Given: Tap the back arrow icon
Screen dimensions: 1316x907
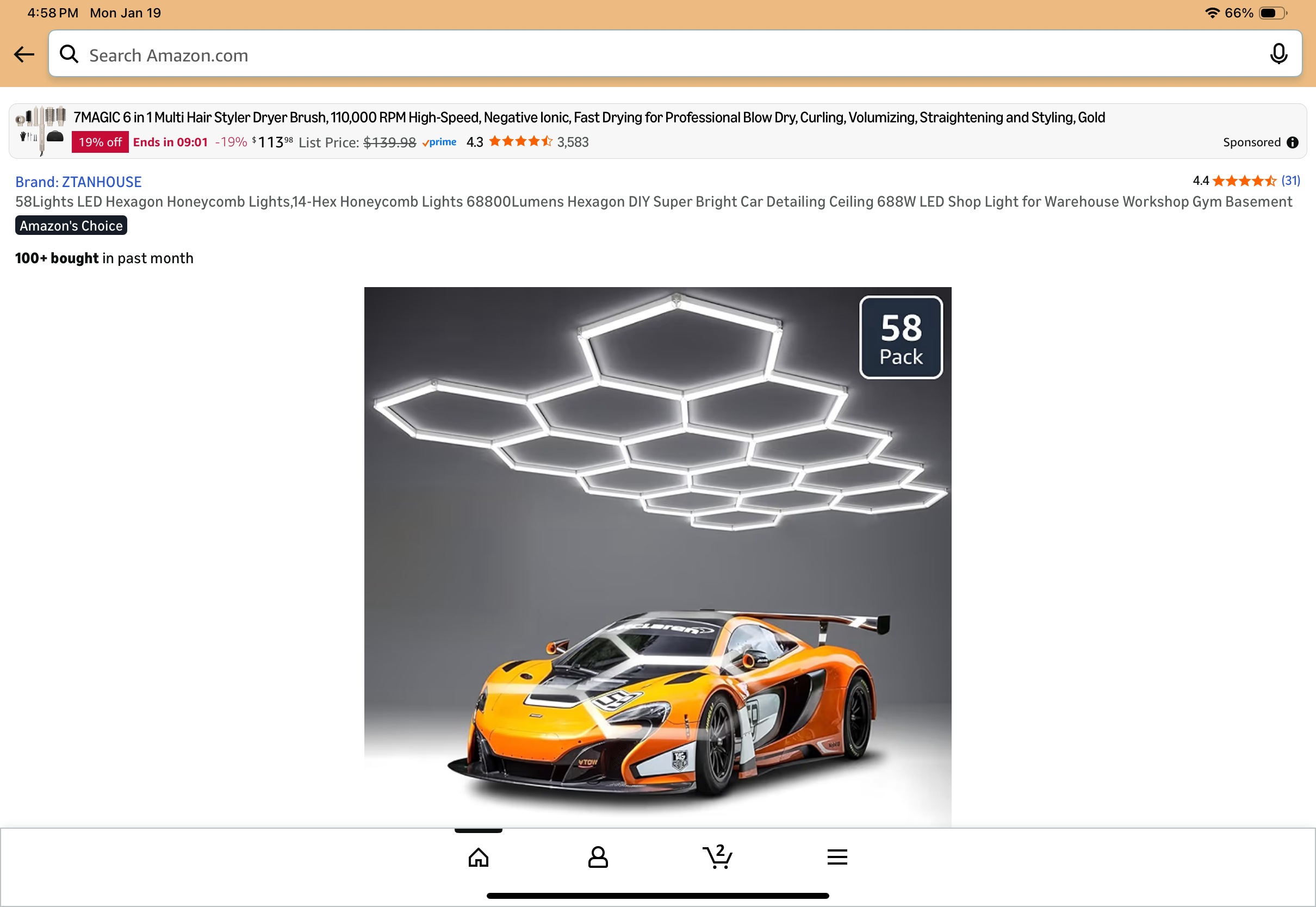Looking at the screenshot, I should click(x=24, y=54).
